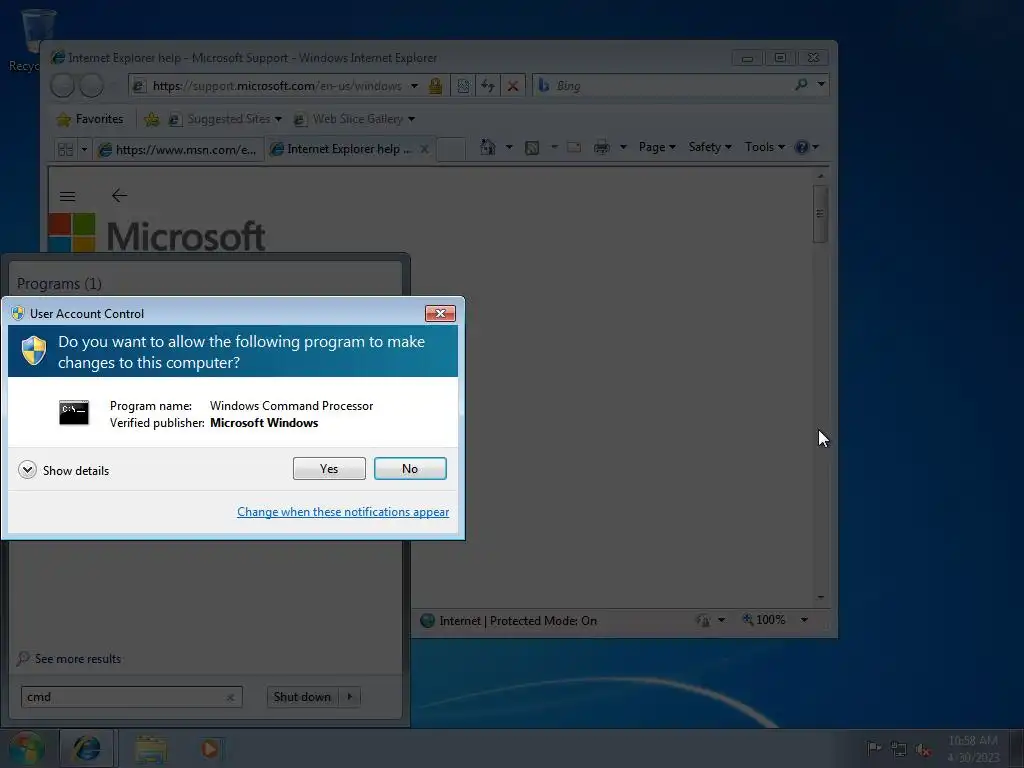The height and width of the screenshot is (768, 1024).
Task: Open the Tools menu
Action: 765,147
